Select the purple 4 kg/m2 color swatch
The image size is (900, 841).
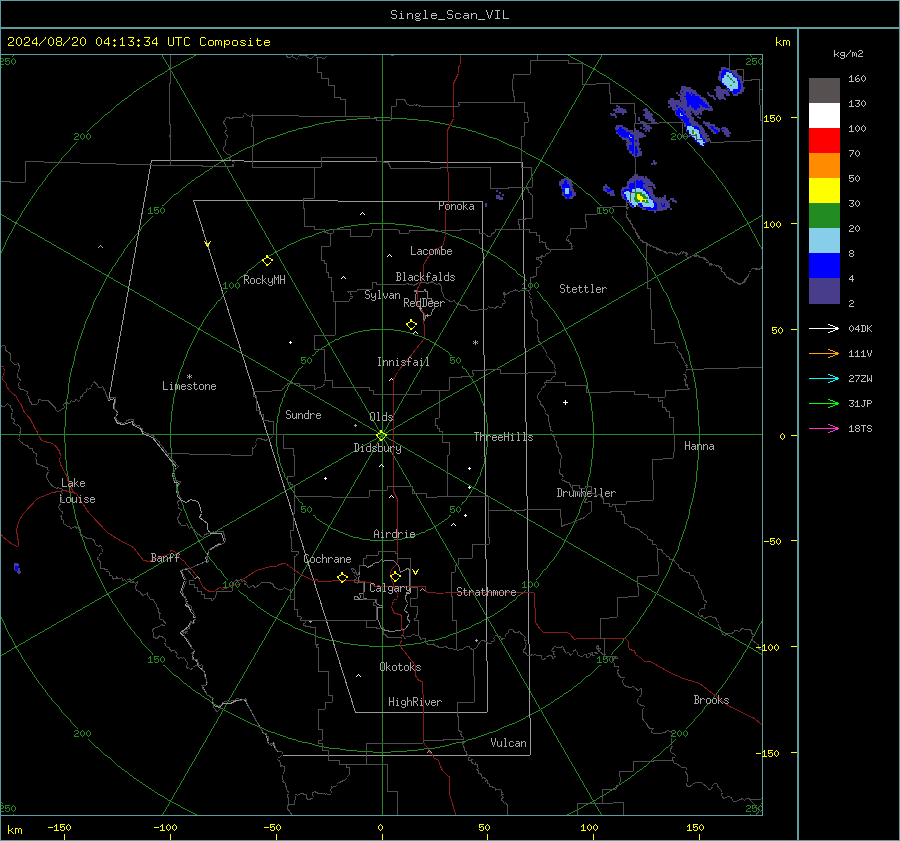pos(824,290)
